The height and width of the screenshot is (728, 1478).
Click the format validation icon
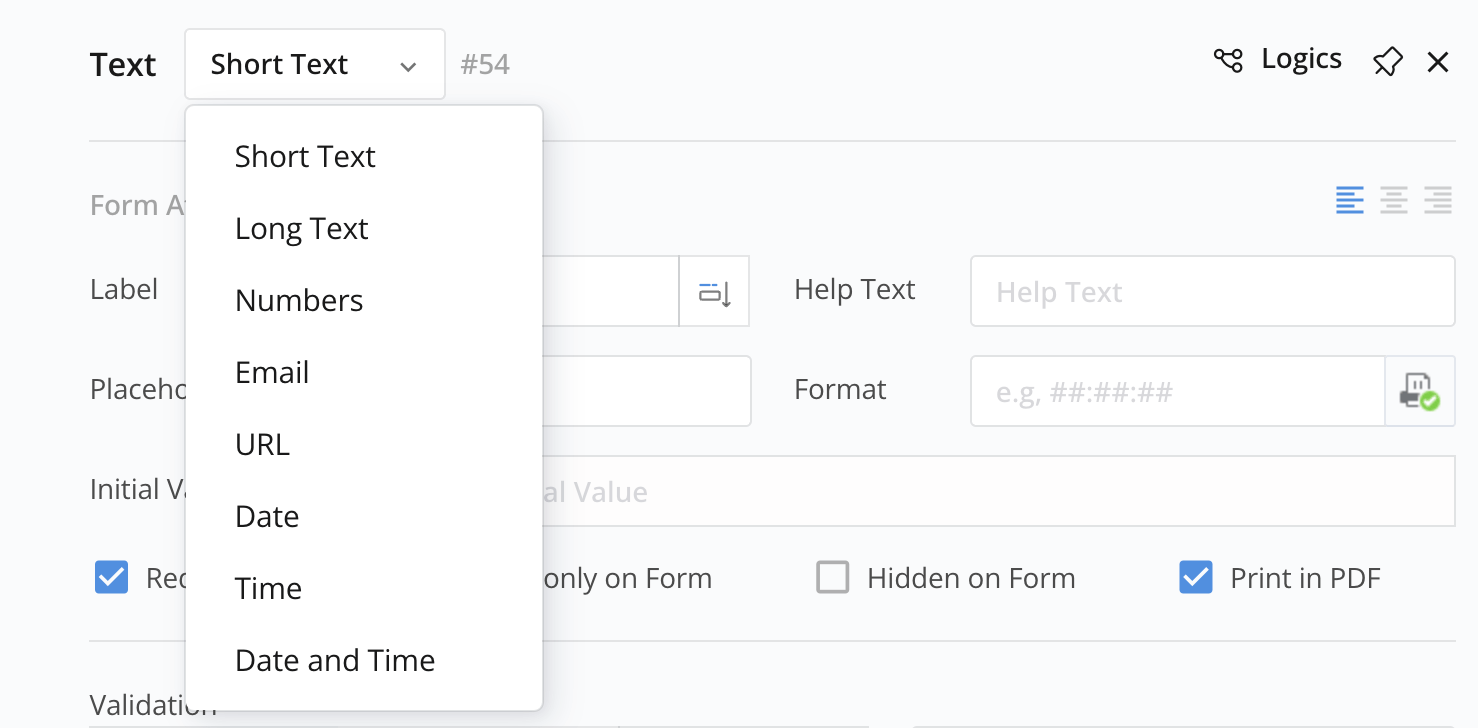pos(1419,391)
